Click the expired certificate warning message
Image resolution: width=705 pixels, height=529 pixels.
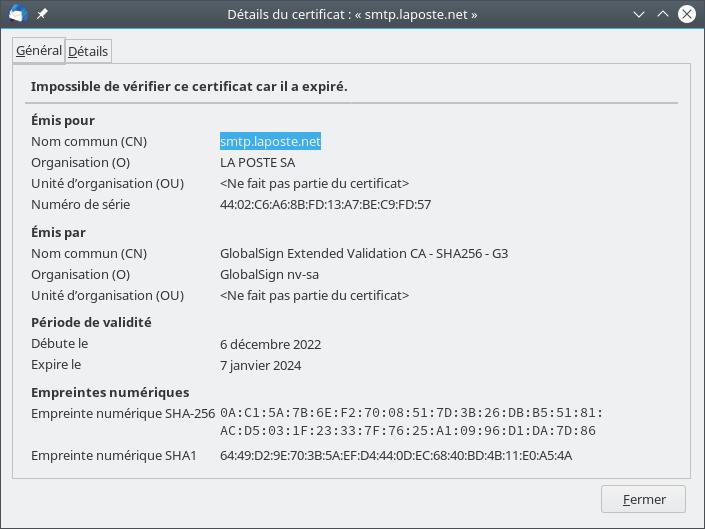189,86
